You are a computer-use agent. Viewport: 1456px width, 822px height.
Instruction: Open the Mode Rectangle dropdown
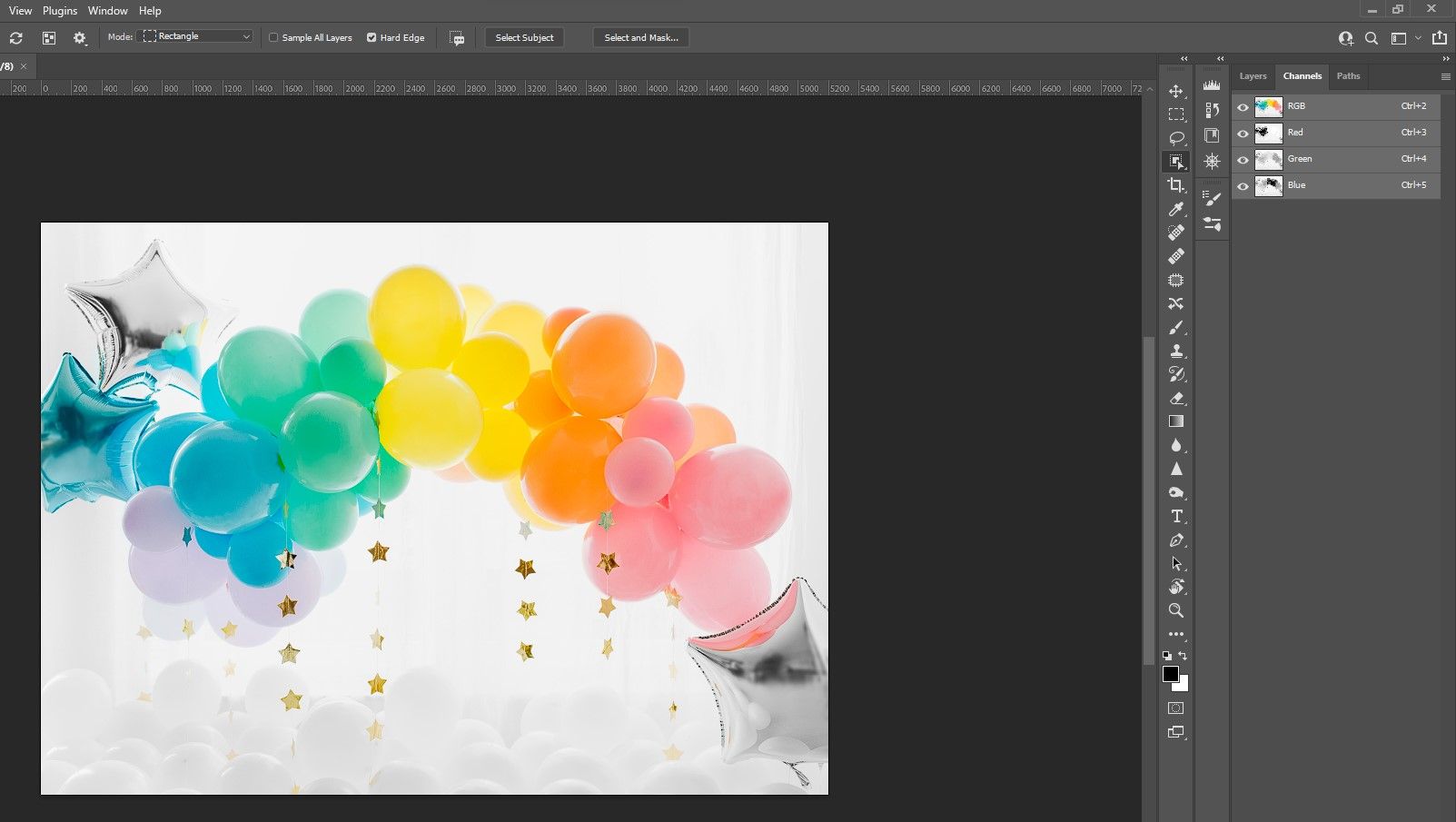coord(197,36)
